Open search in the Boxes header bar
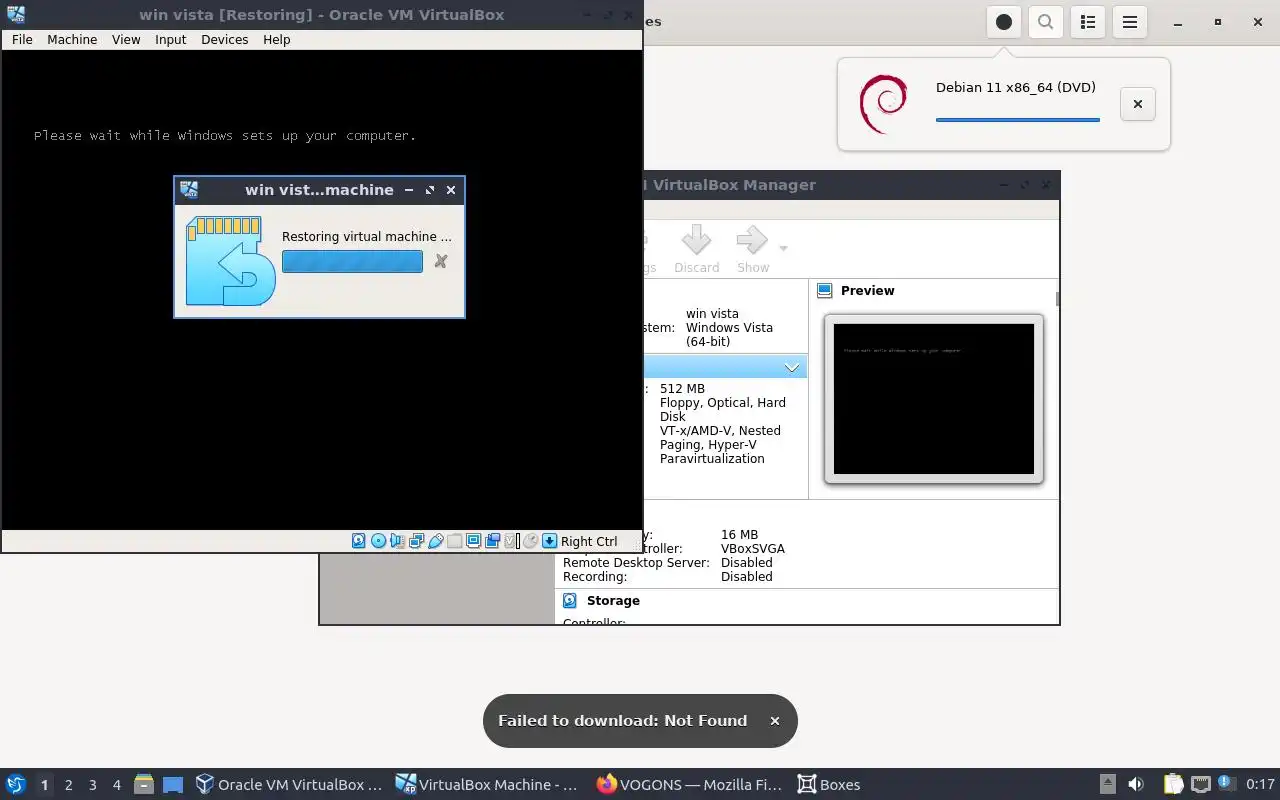 (x=1045, y=22)
